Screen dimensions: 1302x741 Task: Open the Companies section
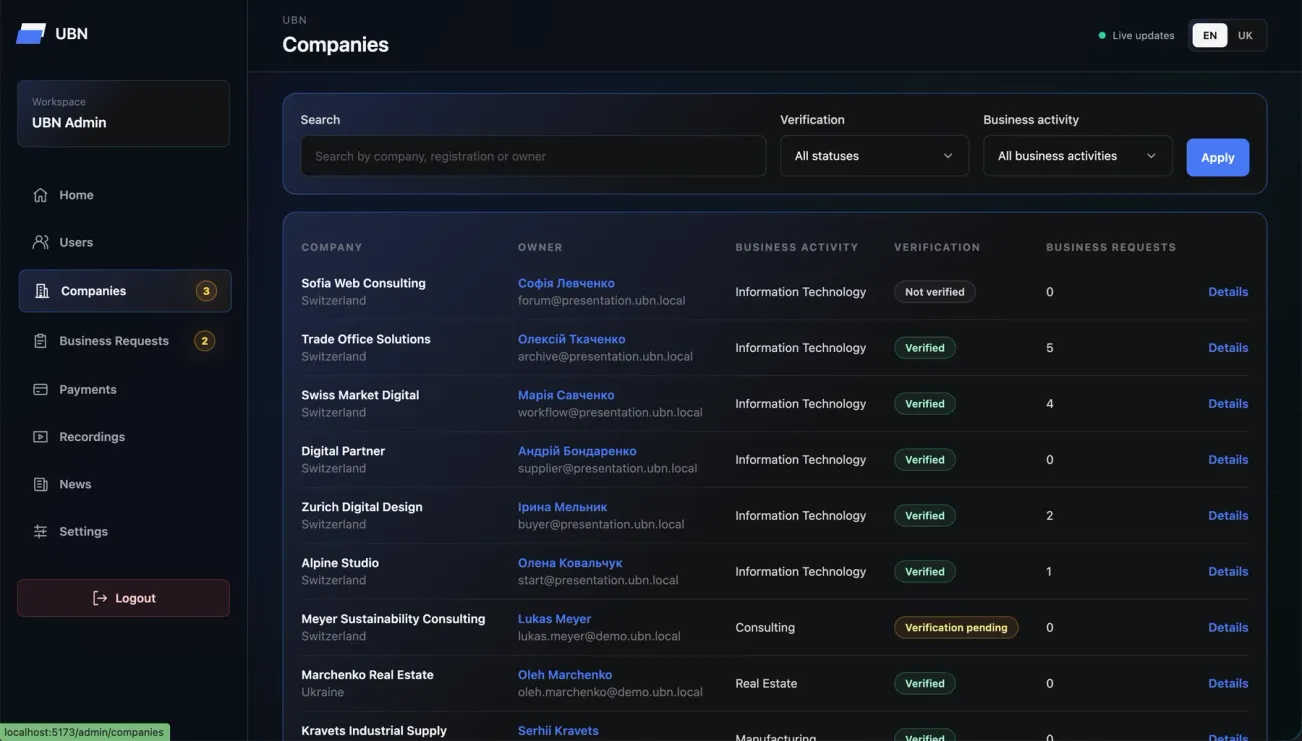pyautogui.click(x=124, y=291)
